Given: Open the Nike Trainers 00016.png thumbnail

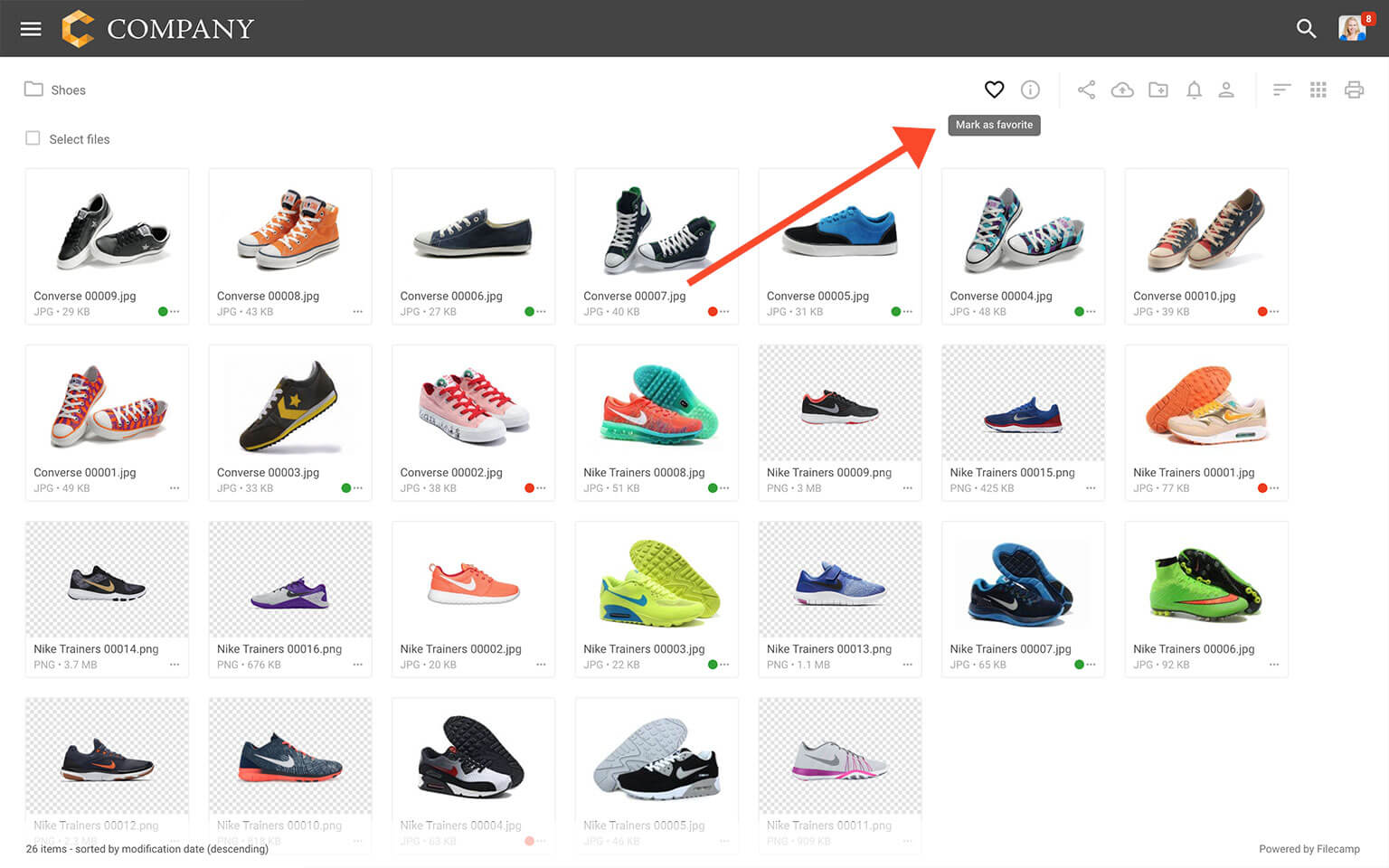Looking at the screenshot, I should 290,580.
